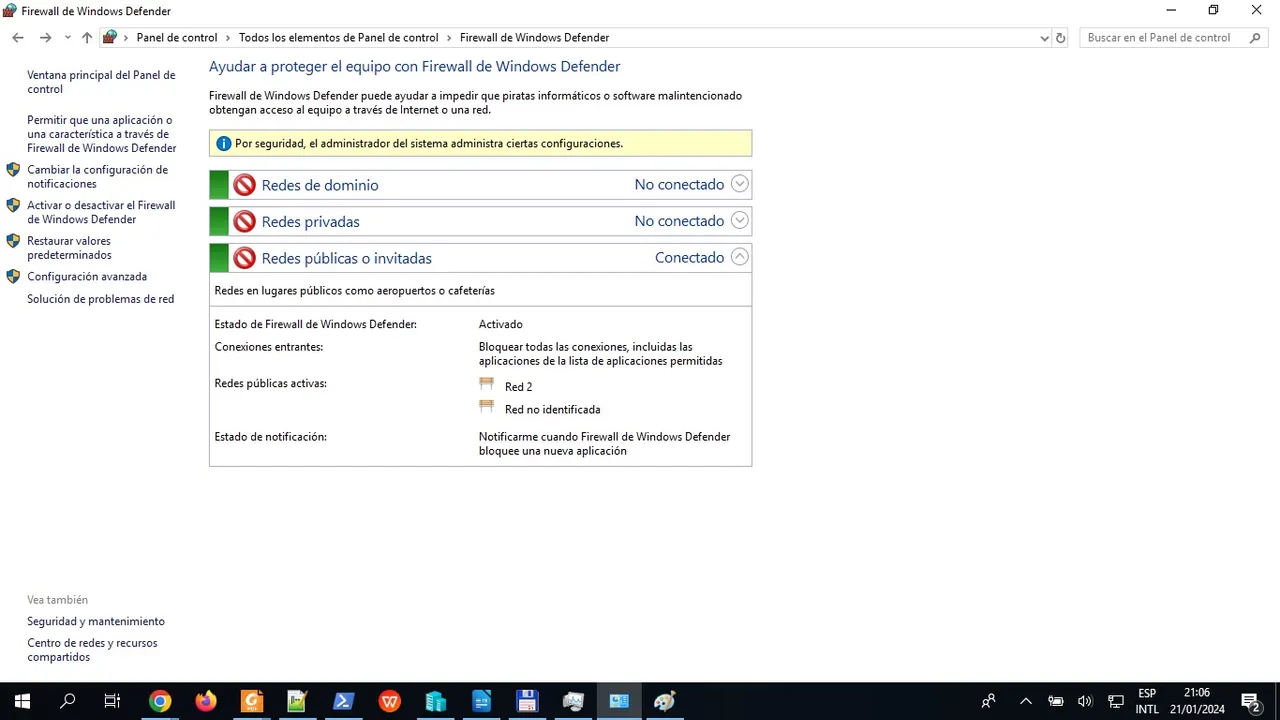Go up one level with up arrow
Screen dimensions: 1280x720
point(87,38)
